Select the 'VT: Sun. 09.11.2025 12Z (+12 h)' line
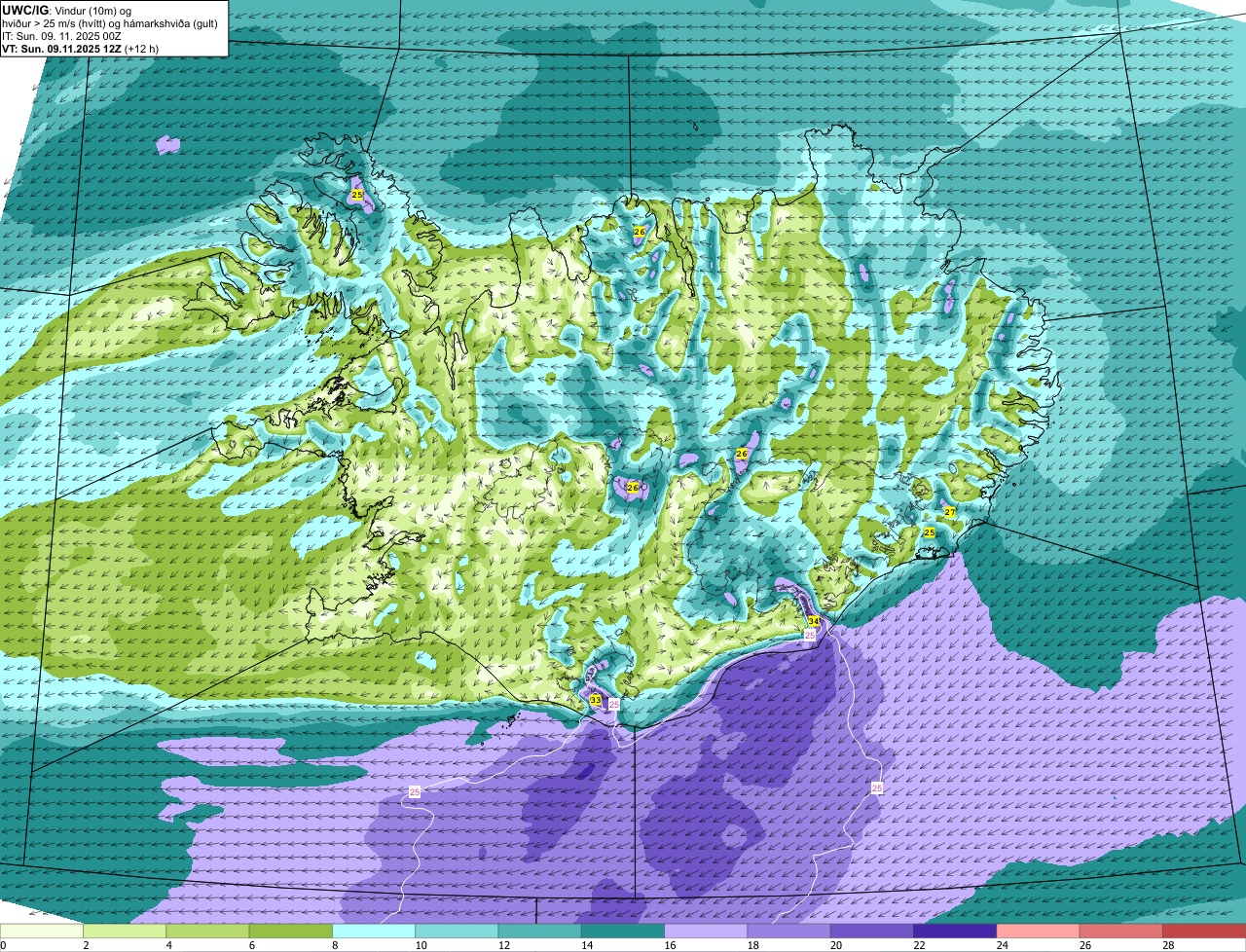The height and width of the screenshot is (952, 1246). (x=81, y=49)
